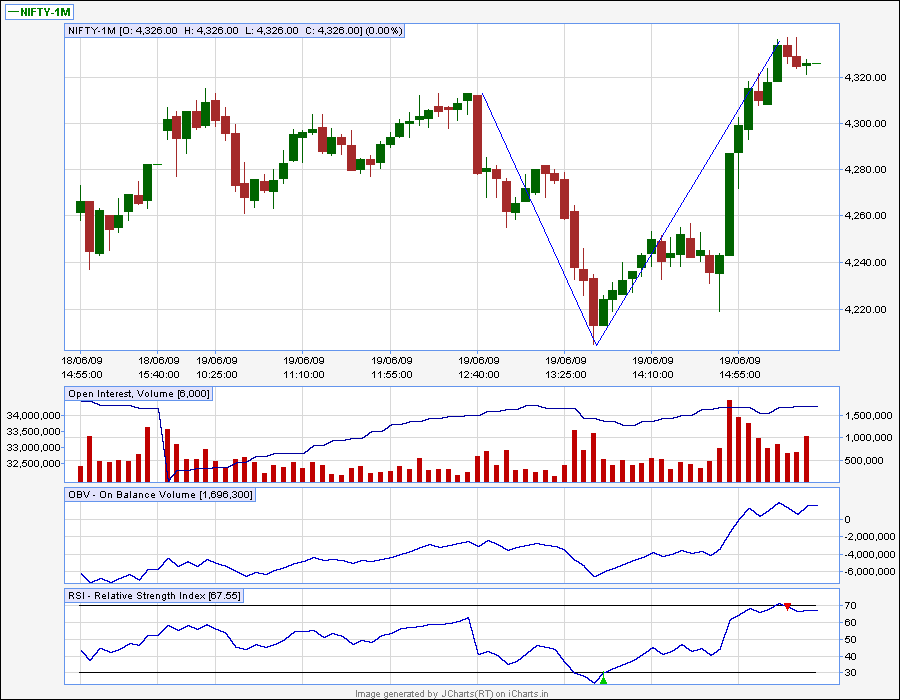Click the -6,000,000 OBV axis label
The image size is (900, 700).
[x=869, y=571]
